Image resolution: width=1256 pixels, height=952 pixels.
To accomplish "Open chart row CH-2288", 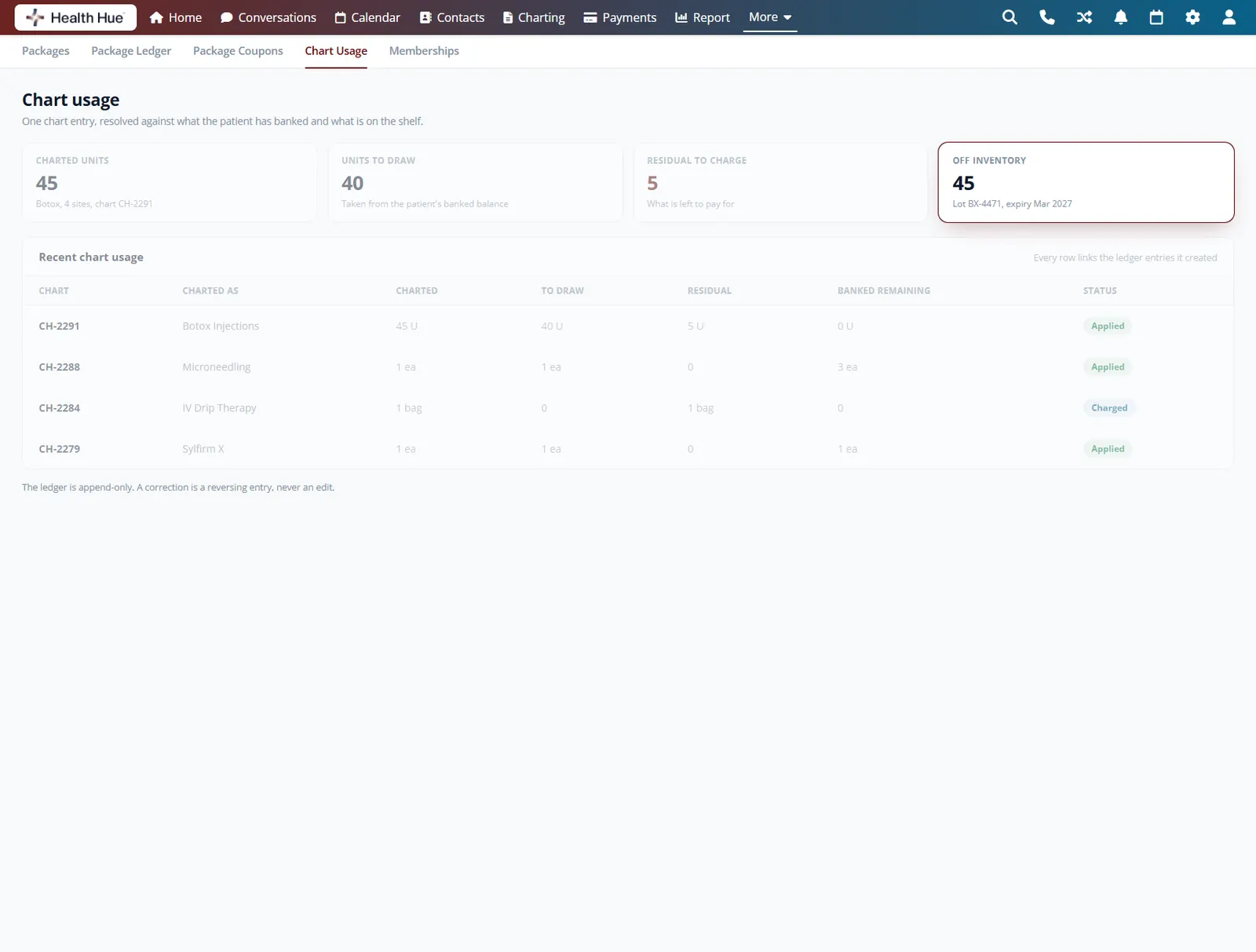I will click(627, 367).
